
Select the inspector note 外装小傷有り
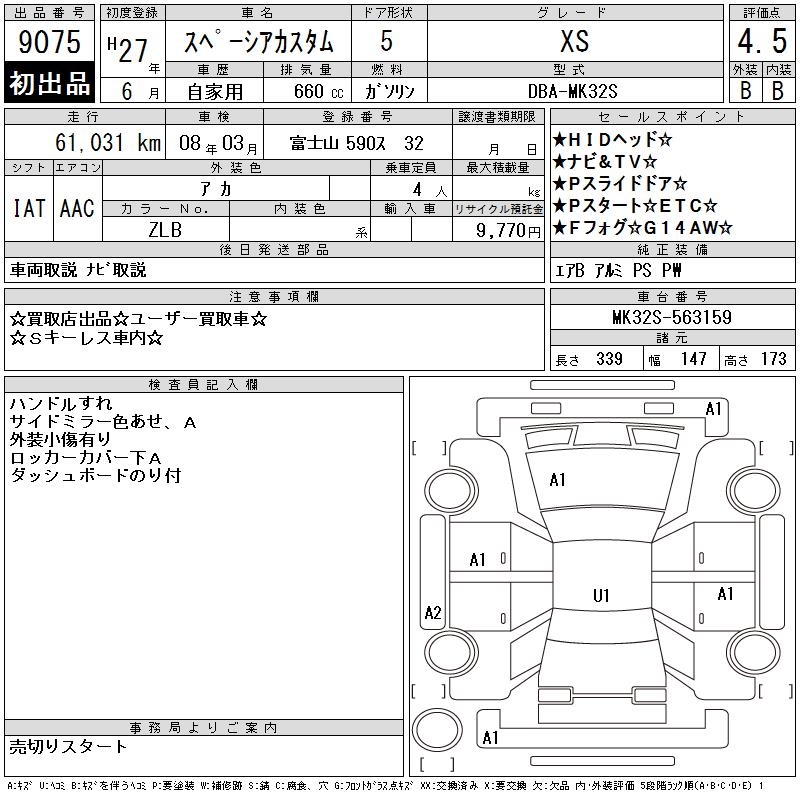[x=60, y=439]
